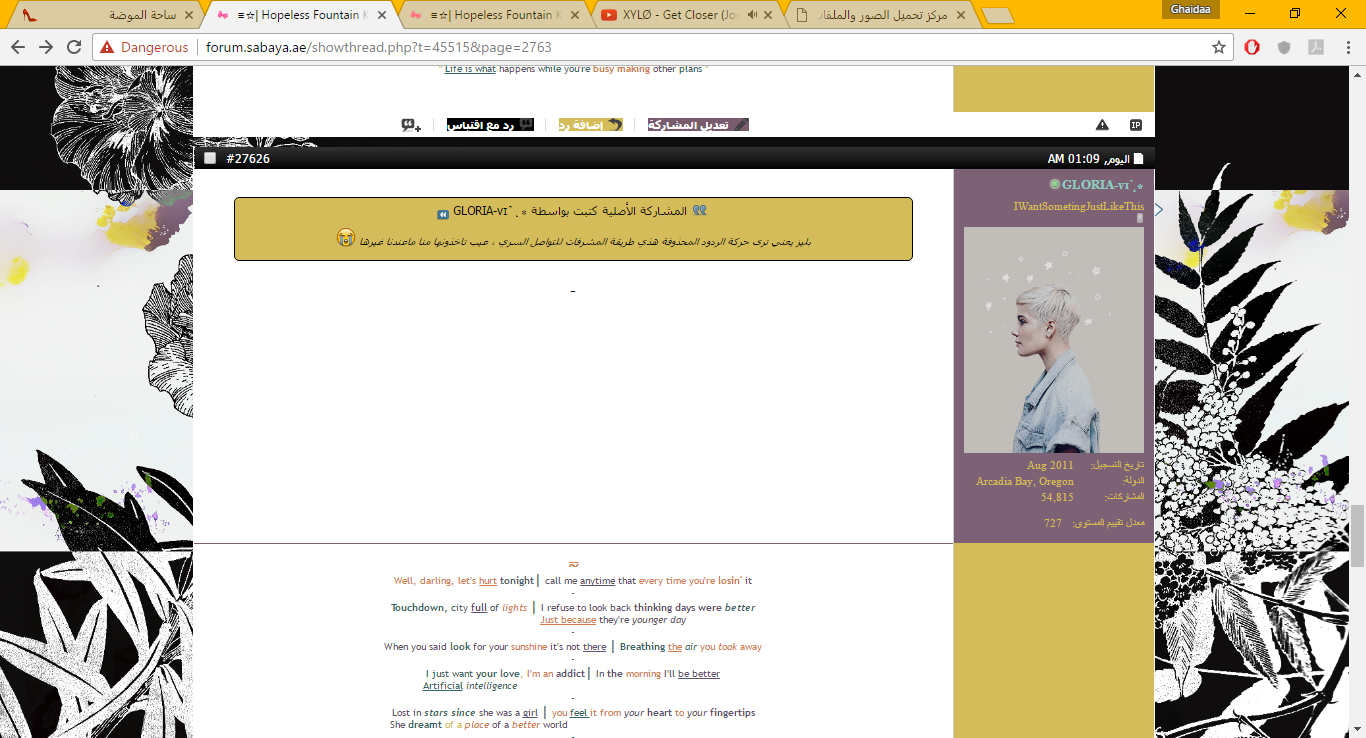View original post via quote arrow icon
The width and height of the screenshot is (1366, 738).
click(x=442, y=214)
